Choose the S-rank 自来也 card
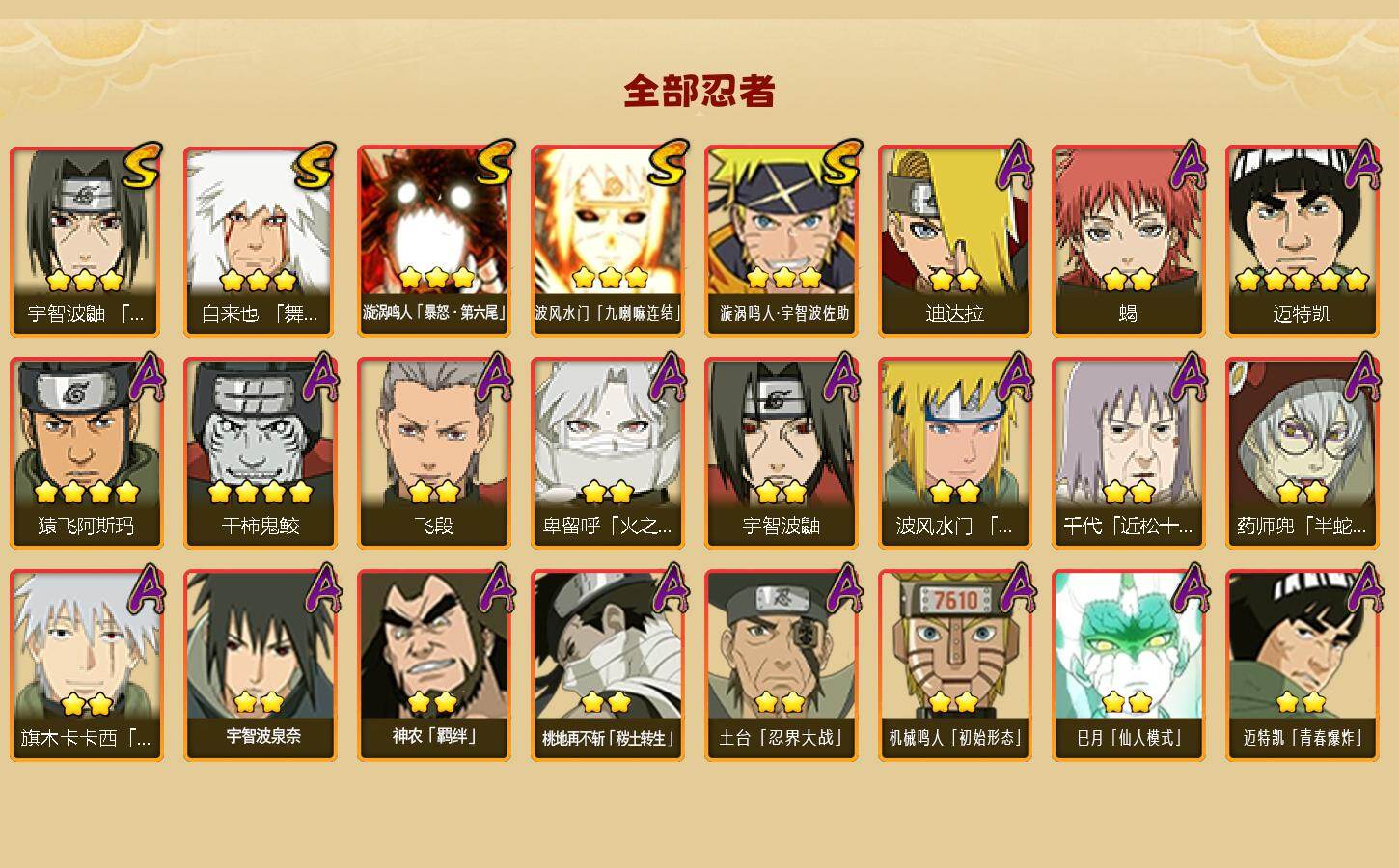The height and width of the screenshot is (868, 1399). [x=260, y=241]
